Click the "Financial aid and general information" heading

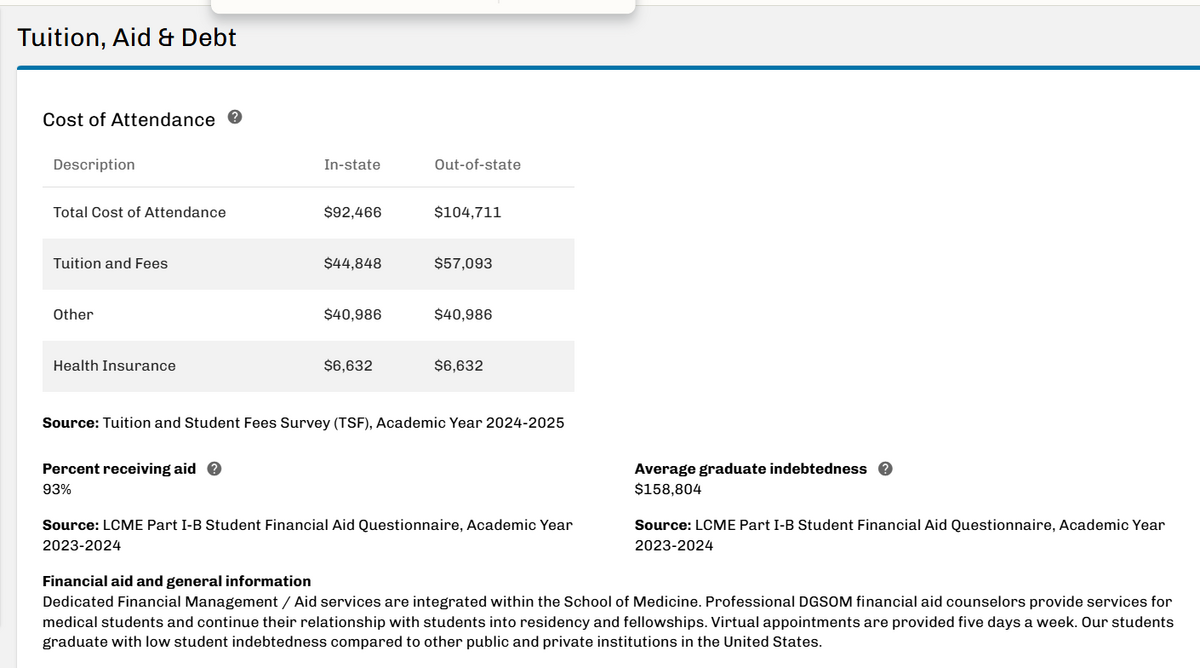pyautogui.click(x=177, y=581)
